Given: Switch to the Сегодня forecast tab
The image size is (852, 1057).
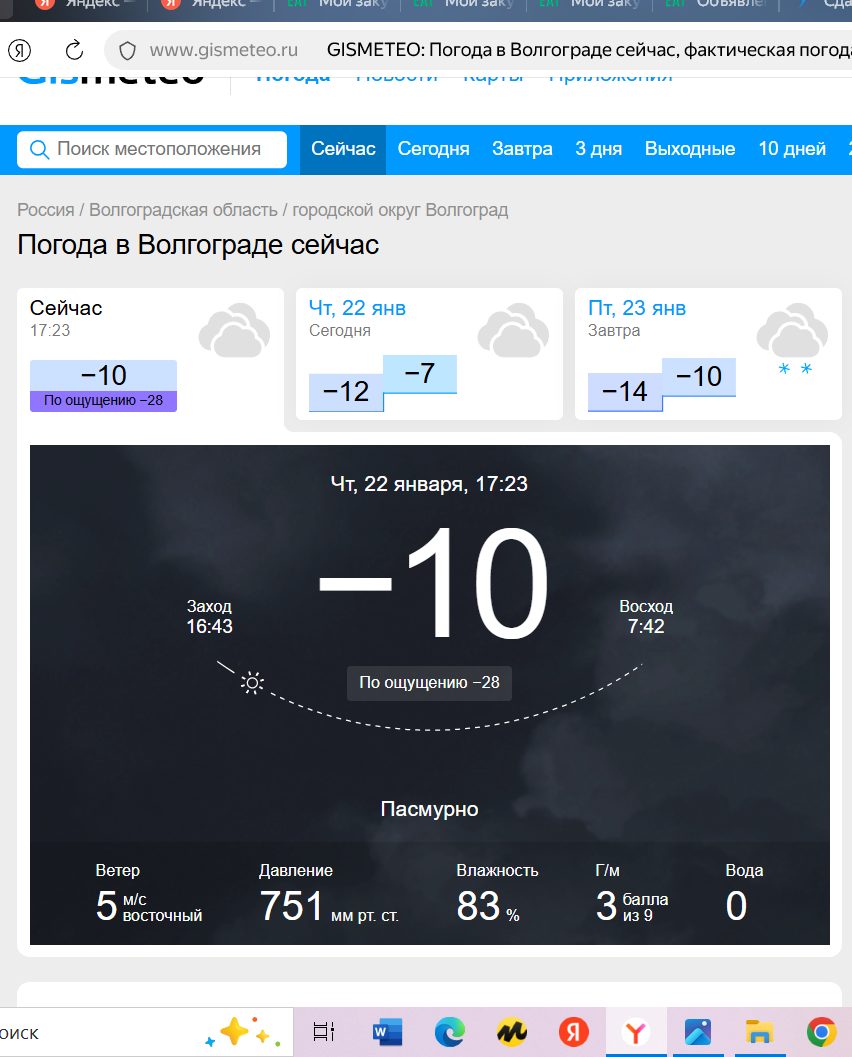Looking at the screenshot, I should 433,149.
